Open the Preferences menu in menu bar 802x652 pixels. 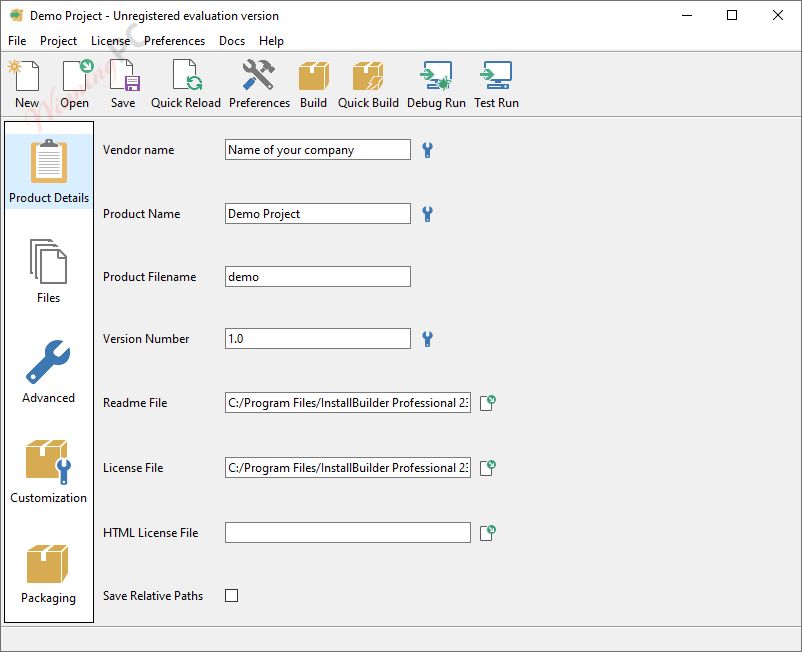[174, 41]
